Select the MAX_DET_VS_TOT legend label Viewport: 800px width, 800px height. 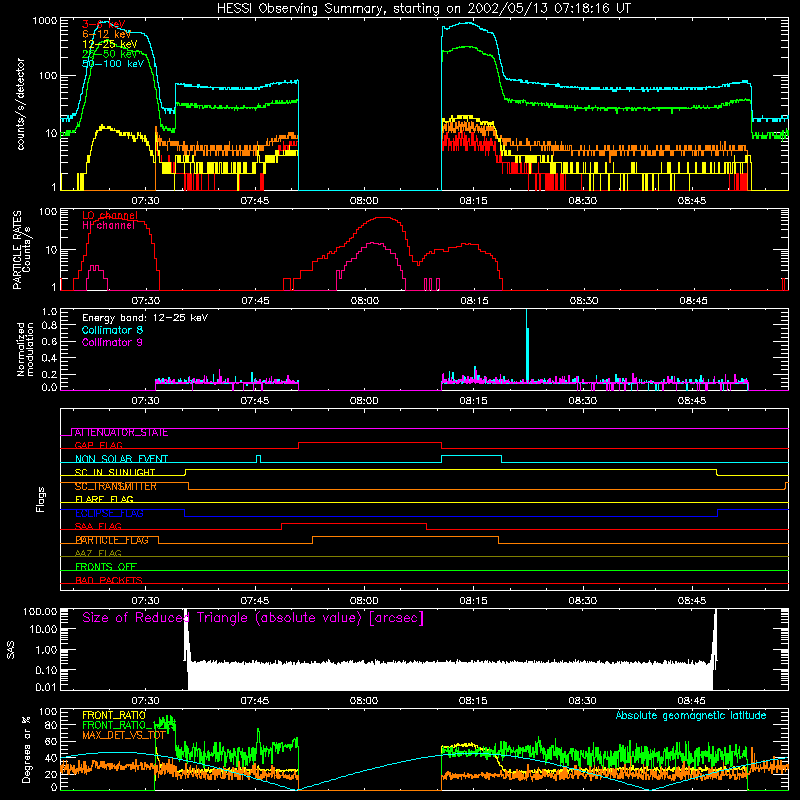tap(123, 735)
